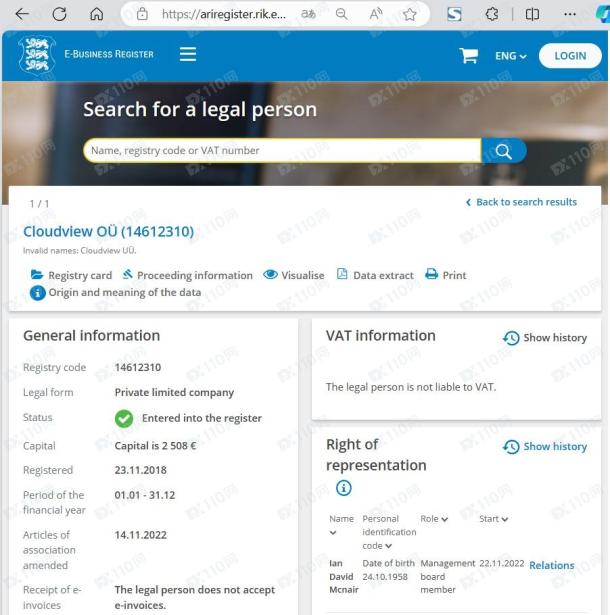The image size is (610, 615).
Task: Open Proceeding information
Action: click(x=188, y=275)
